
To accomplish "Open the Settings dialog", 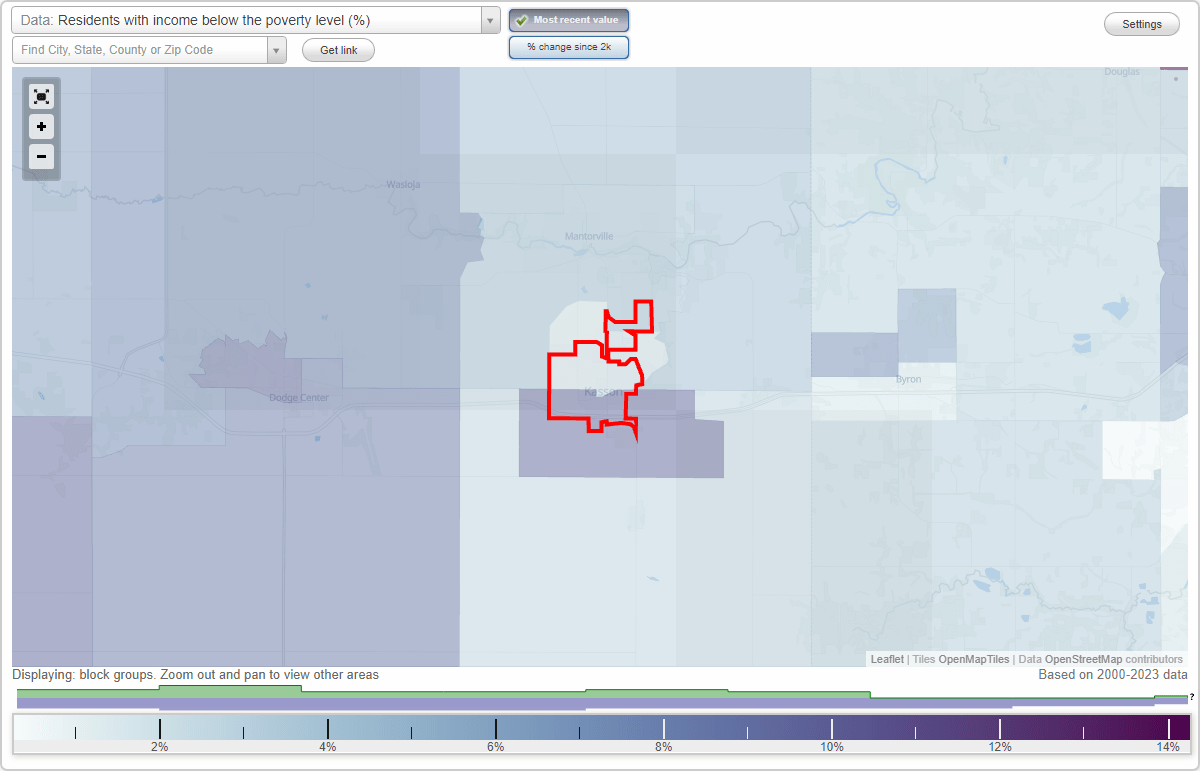I will 1141,23.
